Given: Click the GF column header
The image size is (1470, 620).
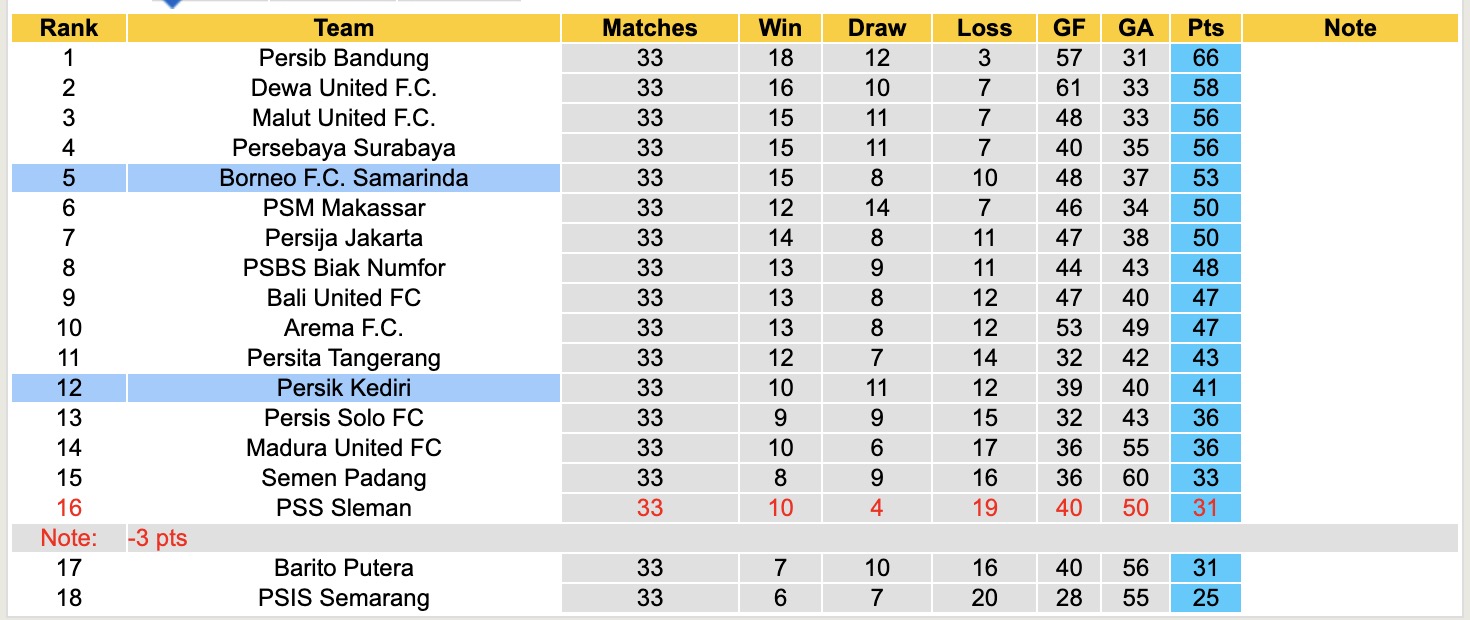Looking at the screenshot, I should pyautogui.click(x=1068, y=28).
